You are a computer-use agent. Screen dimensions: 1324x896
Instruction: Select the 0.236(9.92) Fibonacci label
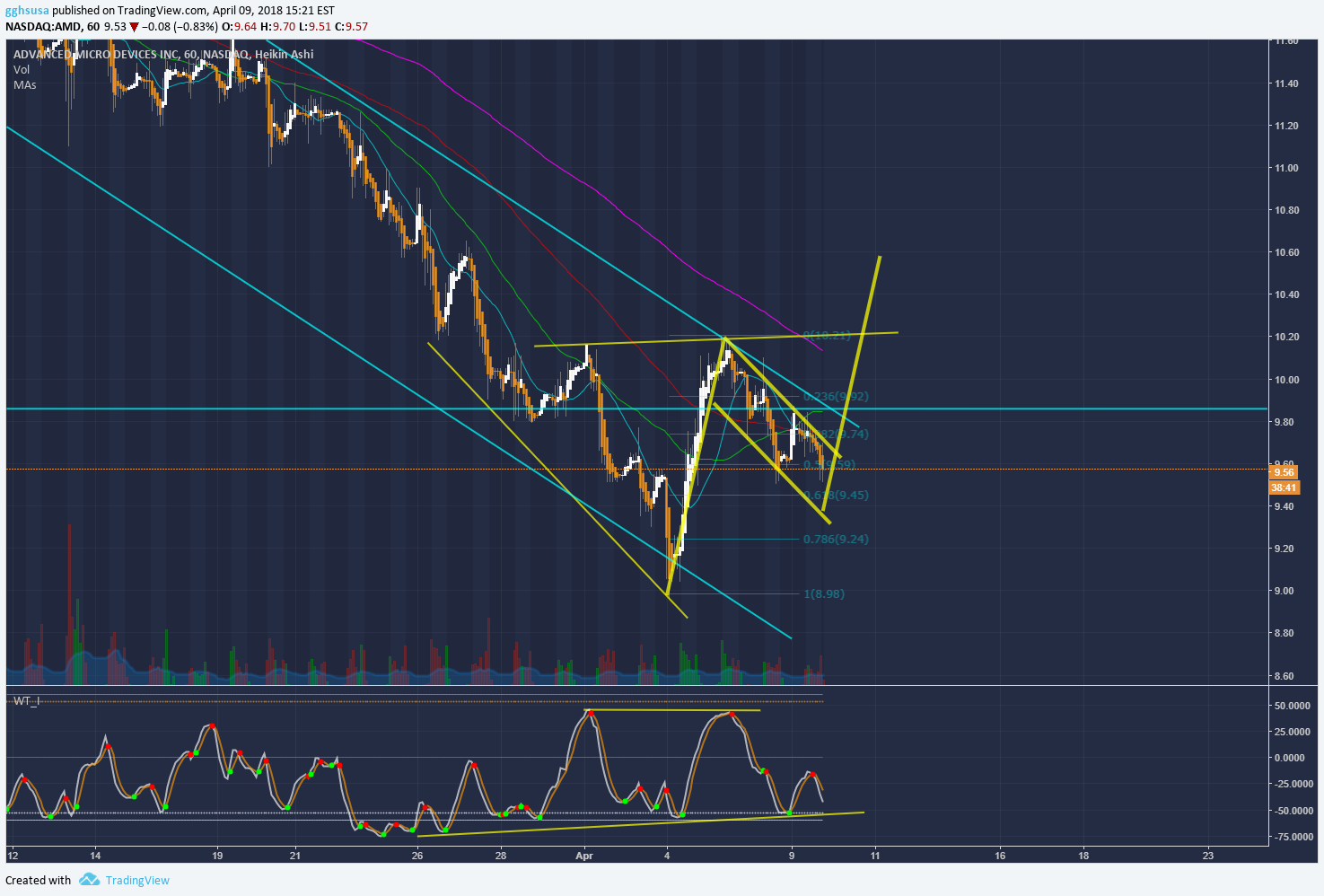point(836,396)
